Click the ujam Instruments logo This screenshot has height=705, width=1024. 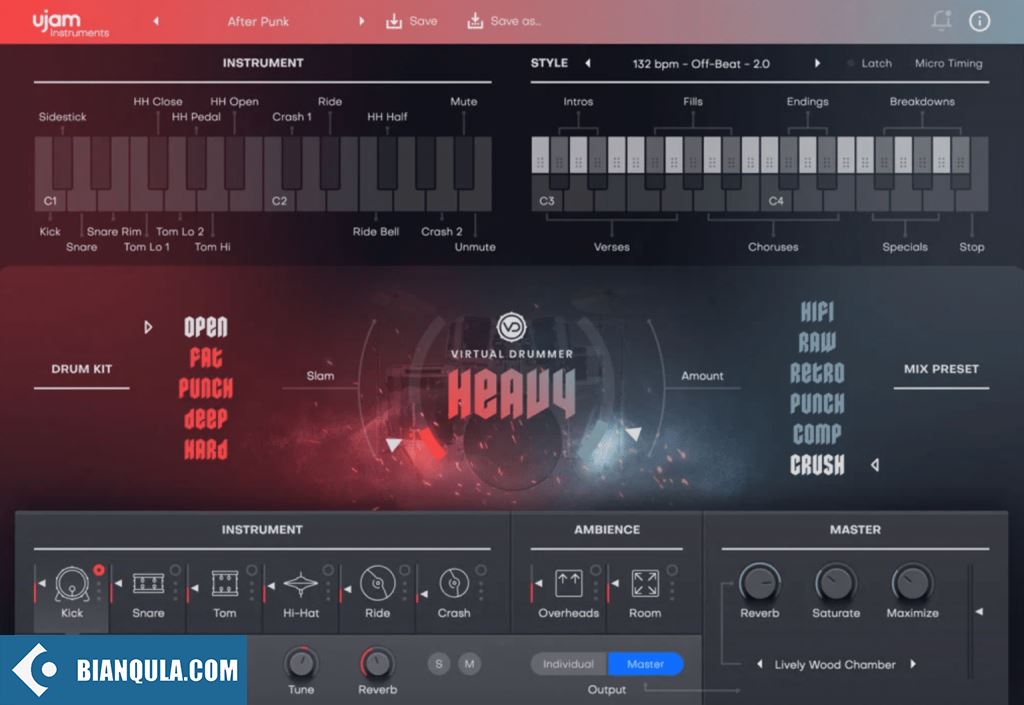coord(71,23)
